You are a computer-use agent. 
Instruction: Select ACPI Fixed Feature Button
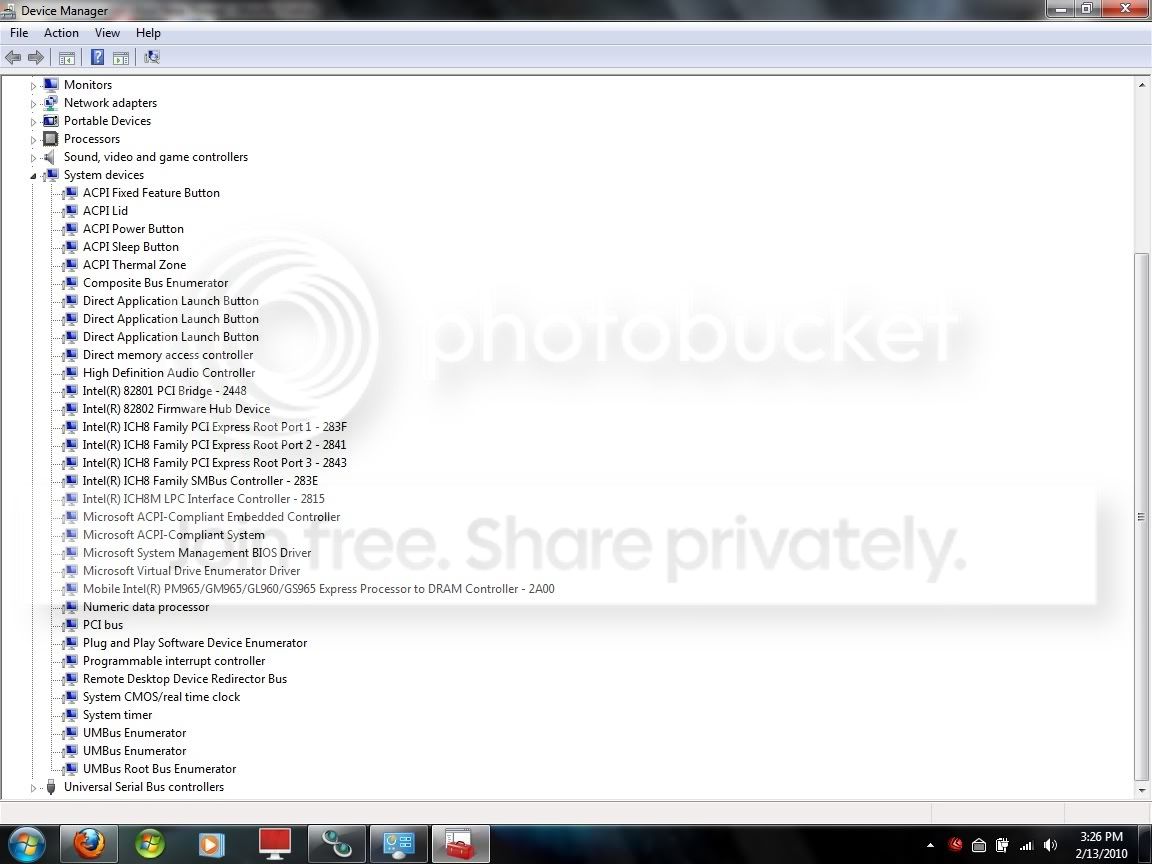tap(151, 192)
